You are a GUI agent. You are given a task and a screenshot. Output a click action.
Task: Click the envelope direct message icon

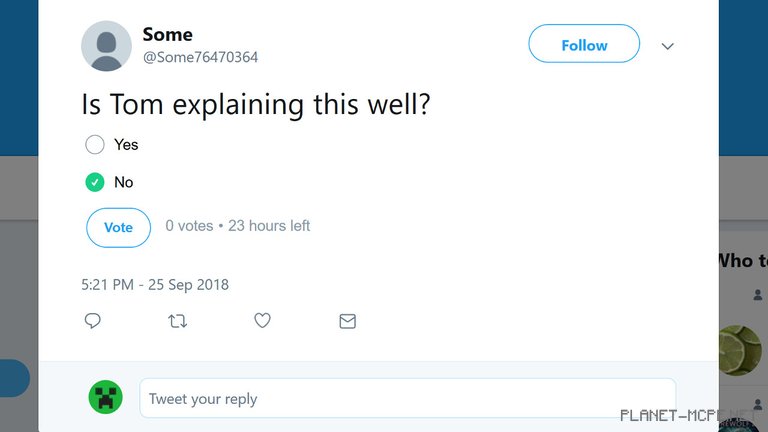[x=347, y=321]
